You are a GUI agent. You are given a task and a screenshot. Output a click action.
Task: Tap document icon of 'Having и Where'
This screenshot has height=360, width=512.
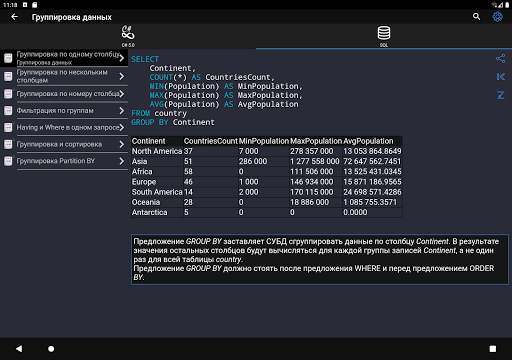[x=8, y=127]
